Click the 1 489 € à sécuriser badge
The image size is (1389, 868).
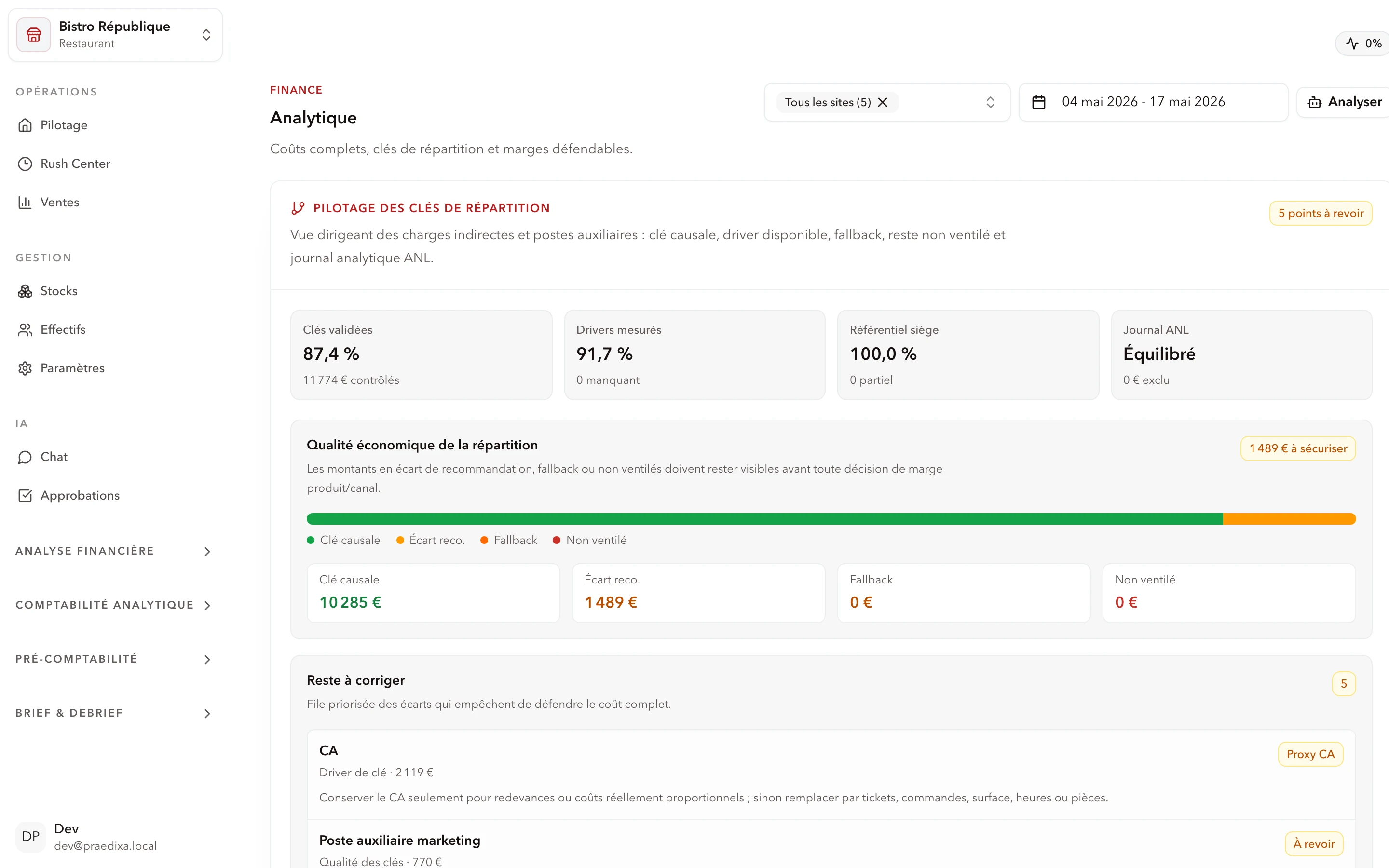[x=1298, y=448]
